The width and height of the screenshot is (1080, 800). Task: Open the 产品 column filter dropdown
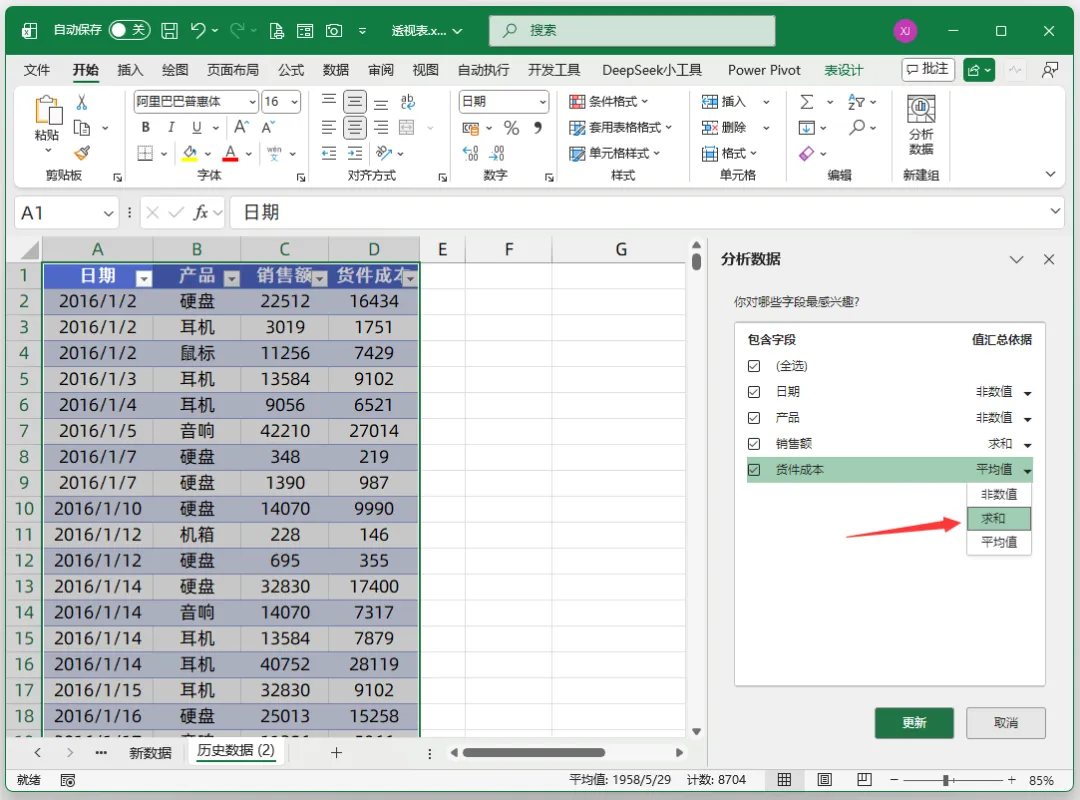232,278
